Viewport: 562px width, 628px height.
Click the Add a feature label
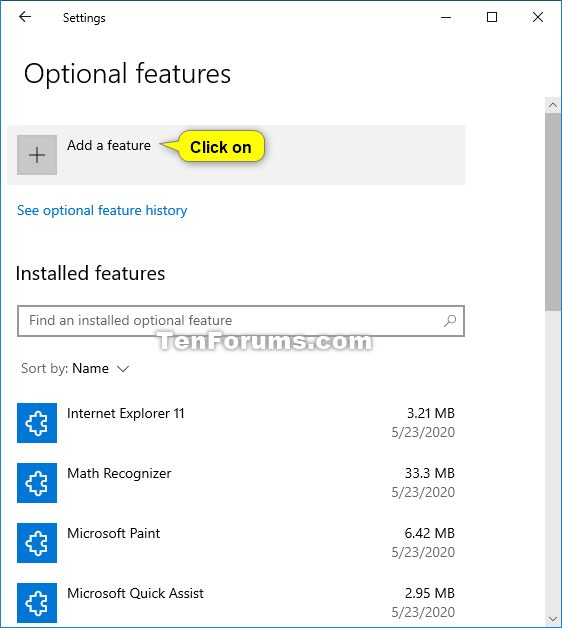click(x=109, y=145)
